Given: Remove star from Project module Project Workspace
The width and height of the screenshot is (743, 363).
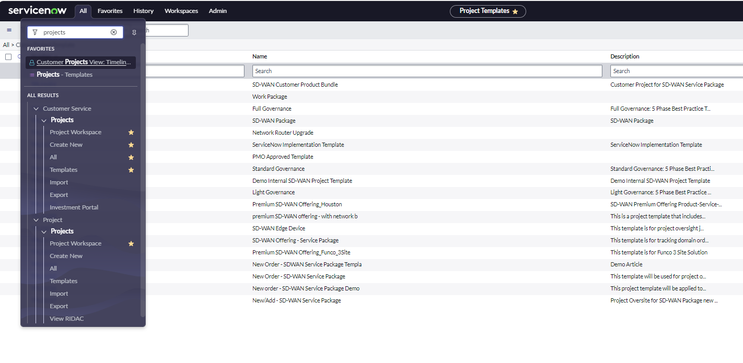Looking at the screenshot, I should tap(131, 244).
